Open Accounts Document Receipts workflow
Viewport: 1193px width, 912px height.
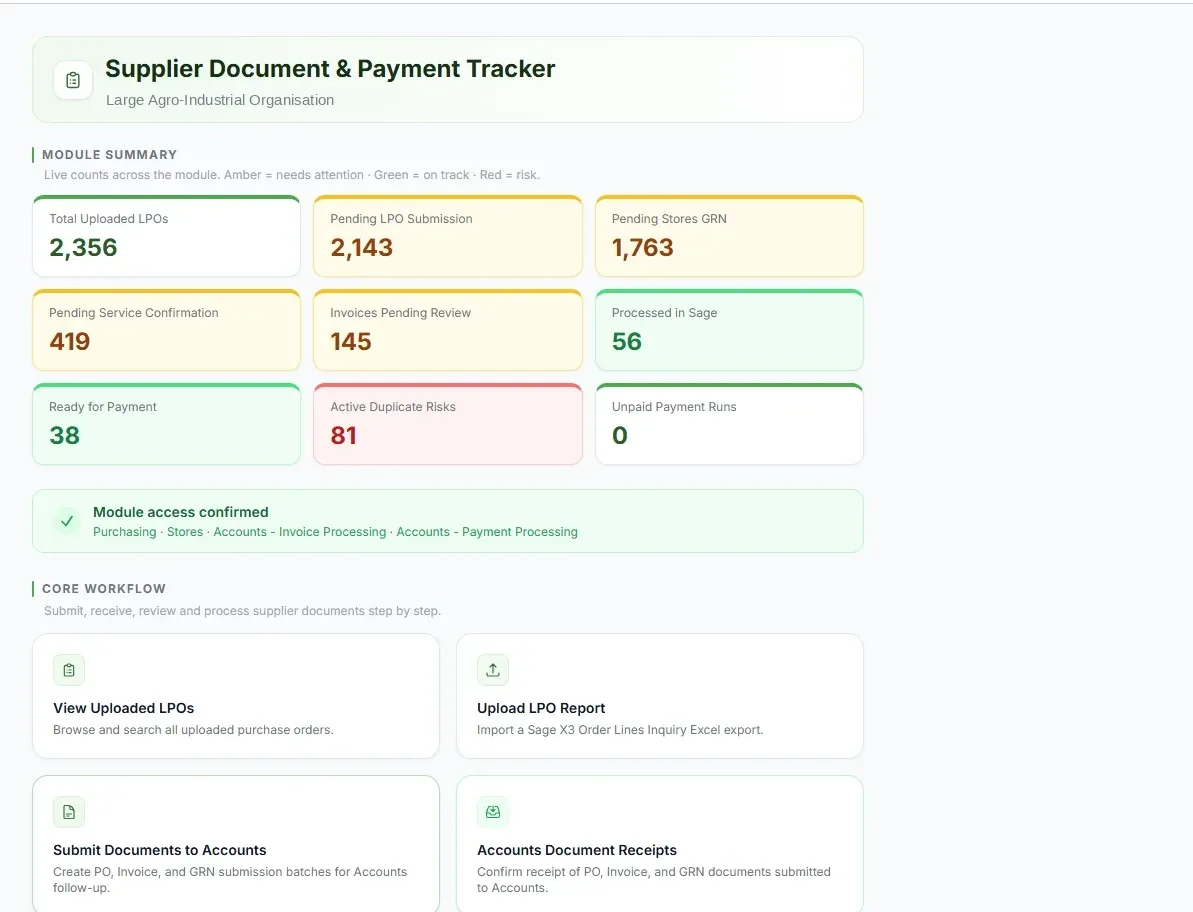coord(660,844)
